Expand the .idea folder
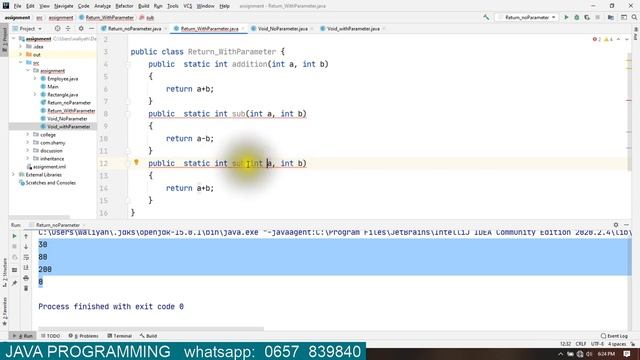This screenshot has width=640, height=360. click(20, 47)
